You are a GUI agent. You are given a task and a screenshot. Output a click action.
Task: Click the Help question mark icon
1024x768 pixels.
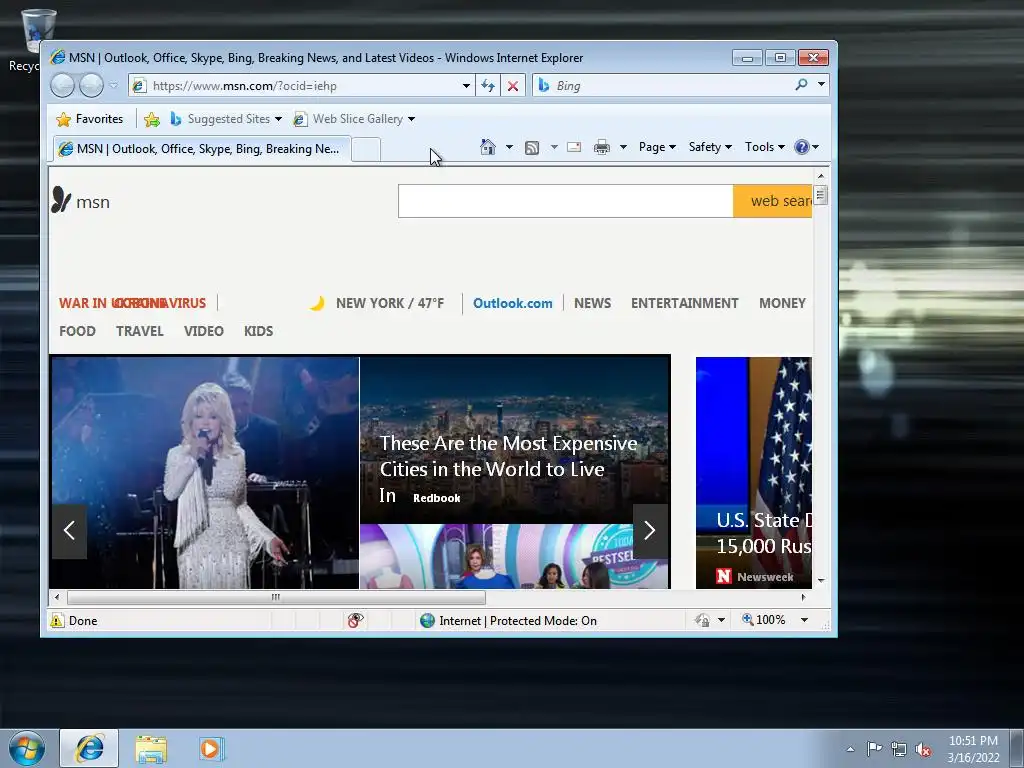coord(802,147)
